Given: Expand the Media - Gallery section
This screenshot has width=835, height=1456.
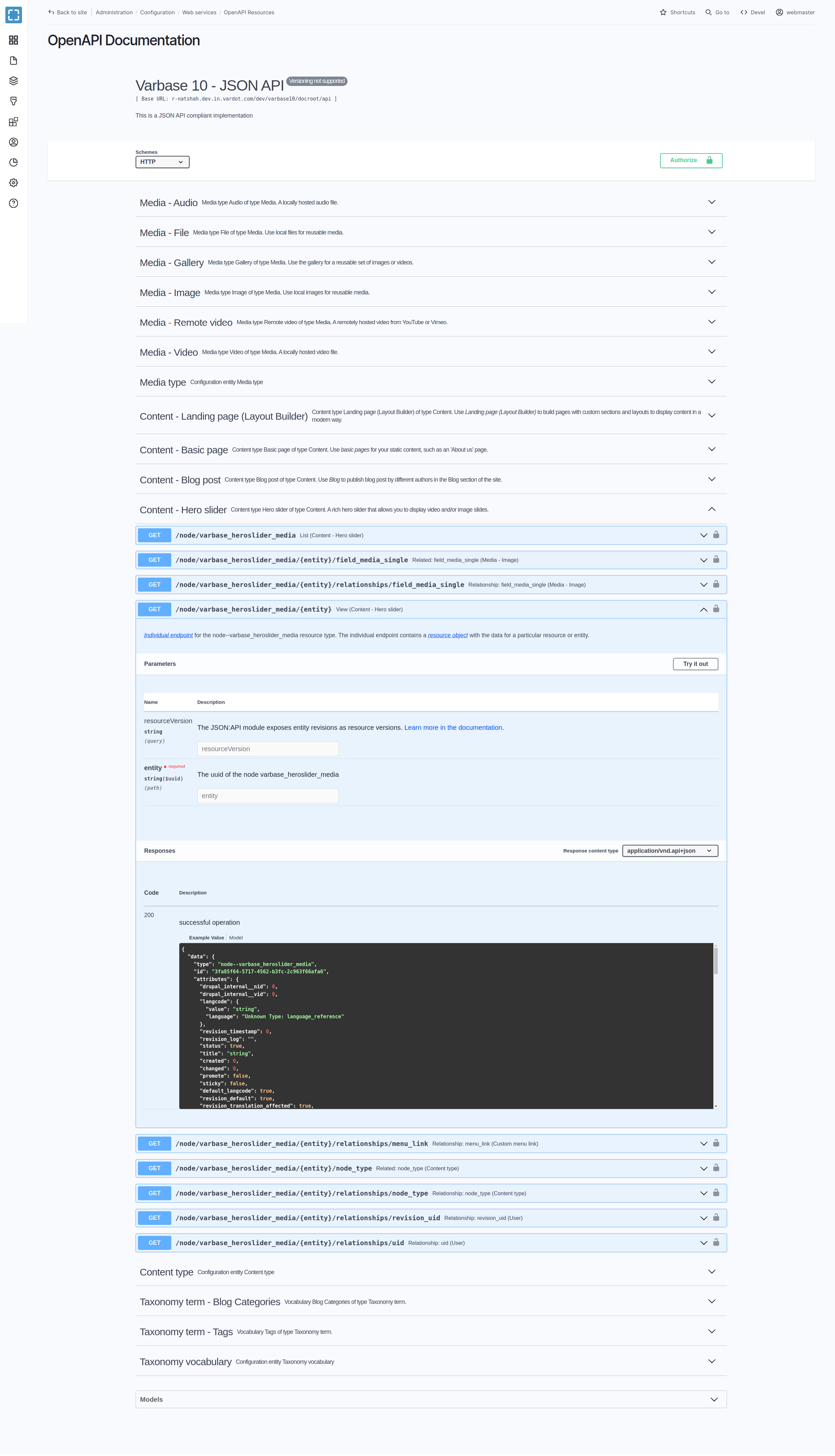Looking at the screenshot, I should [x=431, y=262].
